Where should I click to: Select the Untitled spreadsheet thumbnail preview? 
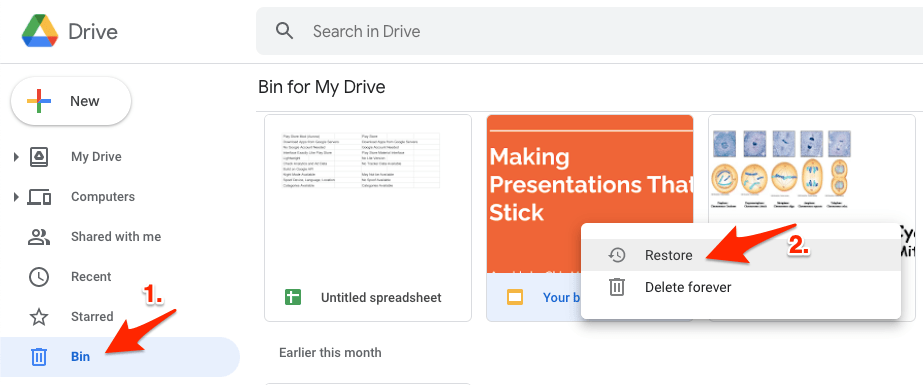click(368, 194)
